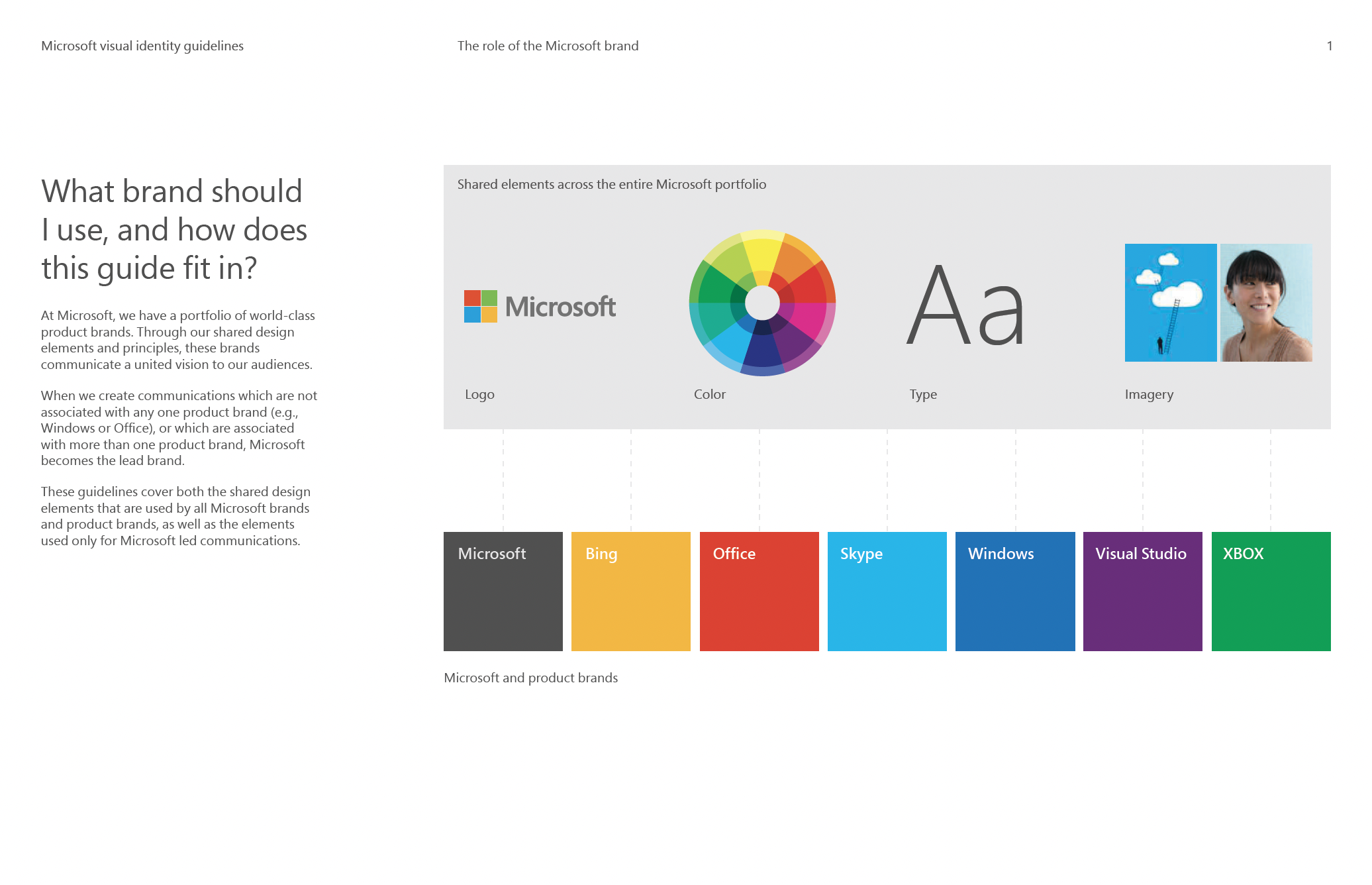The height and width of the screenshot is (885, 1372).
Task: Click 'Microsoft visual identity guidelines' header text
Action: [142, 46]
